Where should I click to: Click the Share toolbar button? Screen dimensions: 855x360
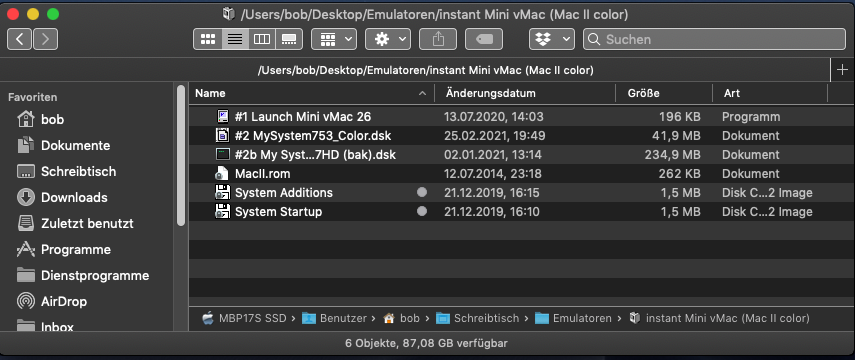[x=438, y=39]
